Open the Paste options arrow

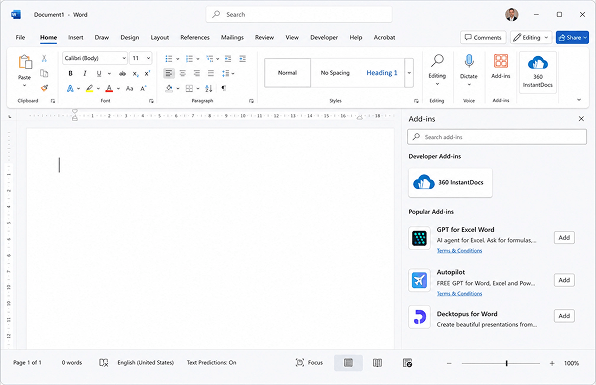tap(24, 86)
